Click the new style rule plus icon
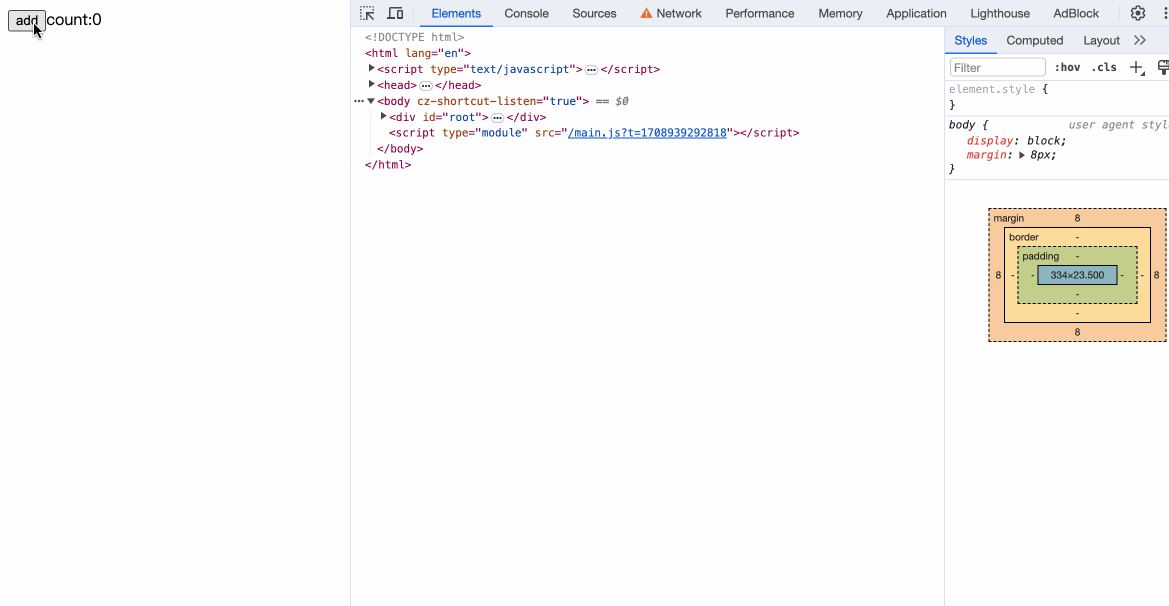 (1135, 67)
